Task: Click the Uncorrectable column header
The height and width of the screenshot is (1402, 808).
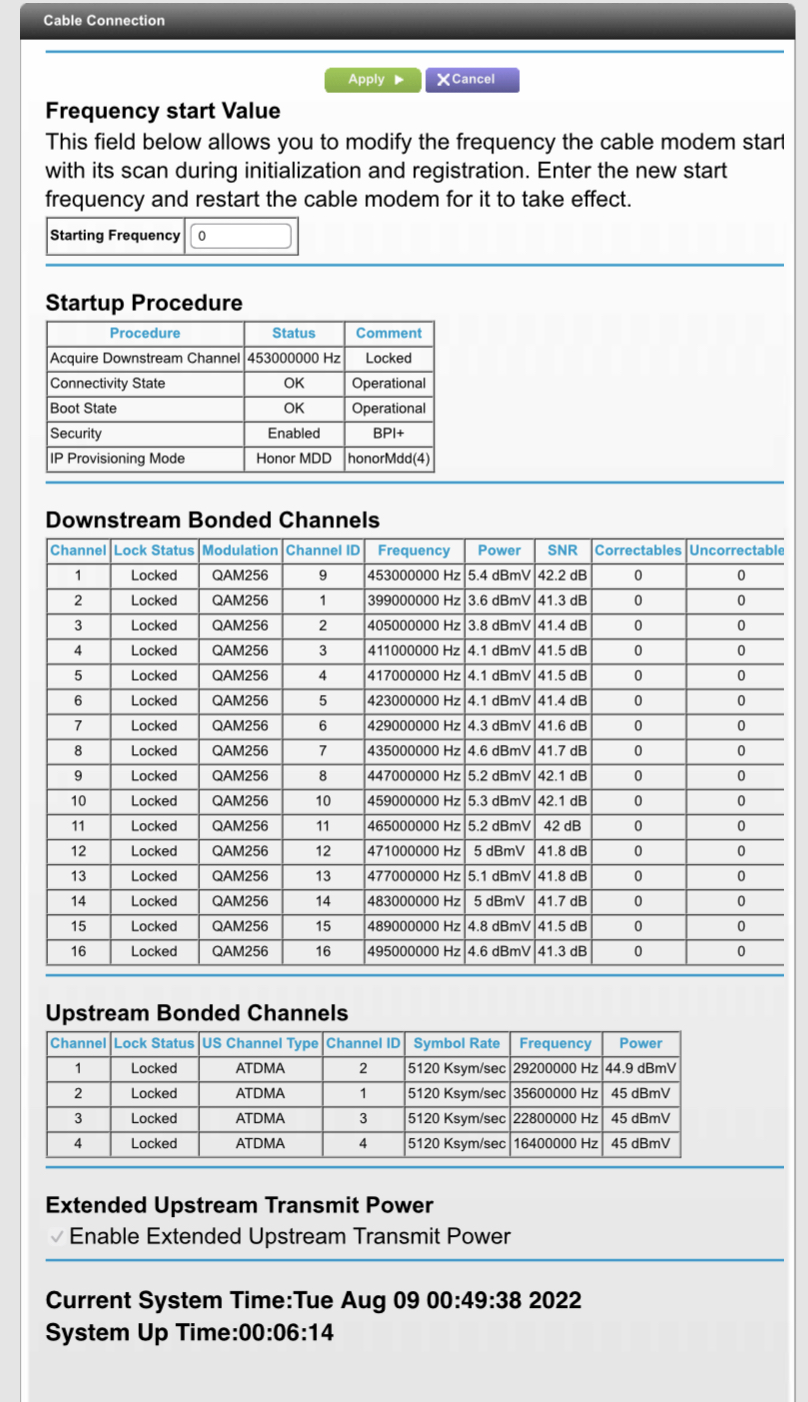Action: coord(736,550)
